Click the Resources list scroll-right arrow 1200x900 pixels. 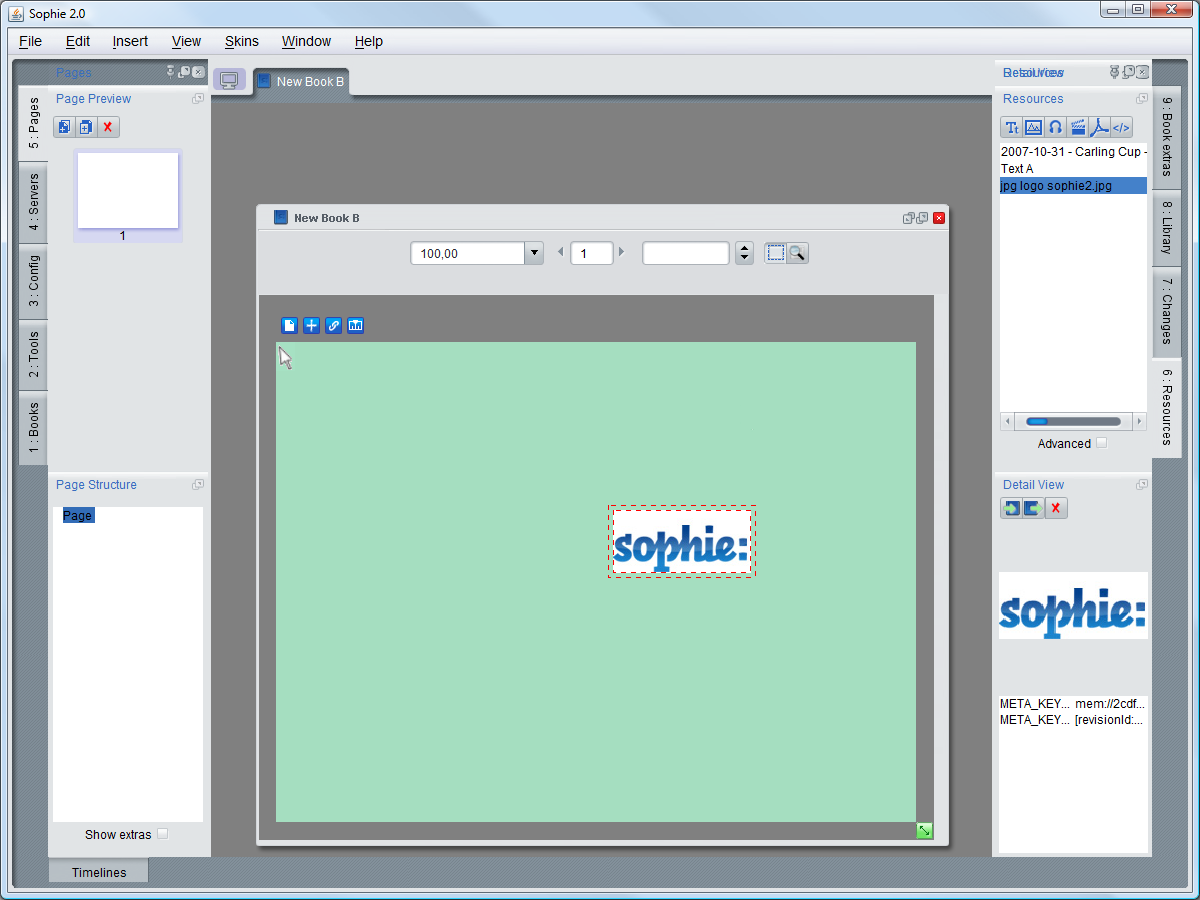pos(1139,422)
